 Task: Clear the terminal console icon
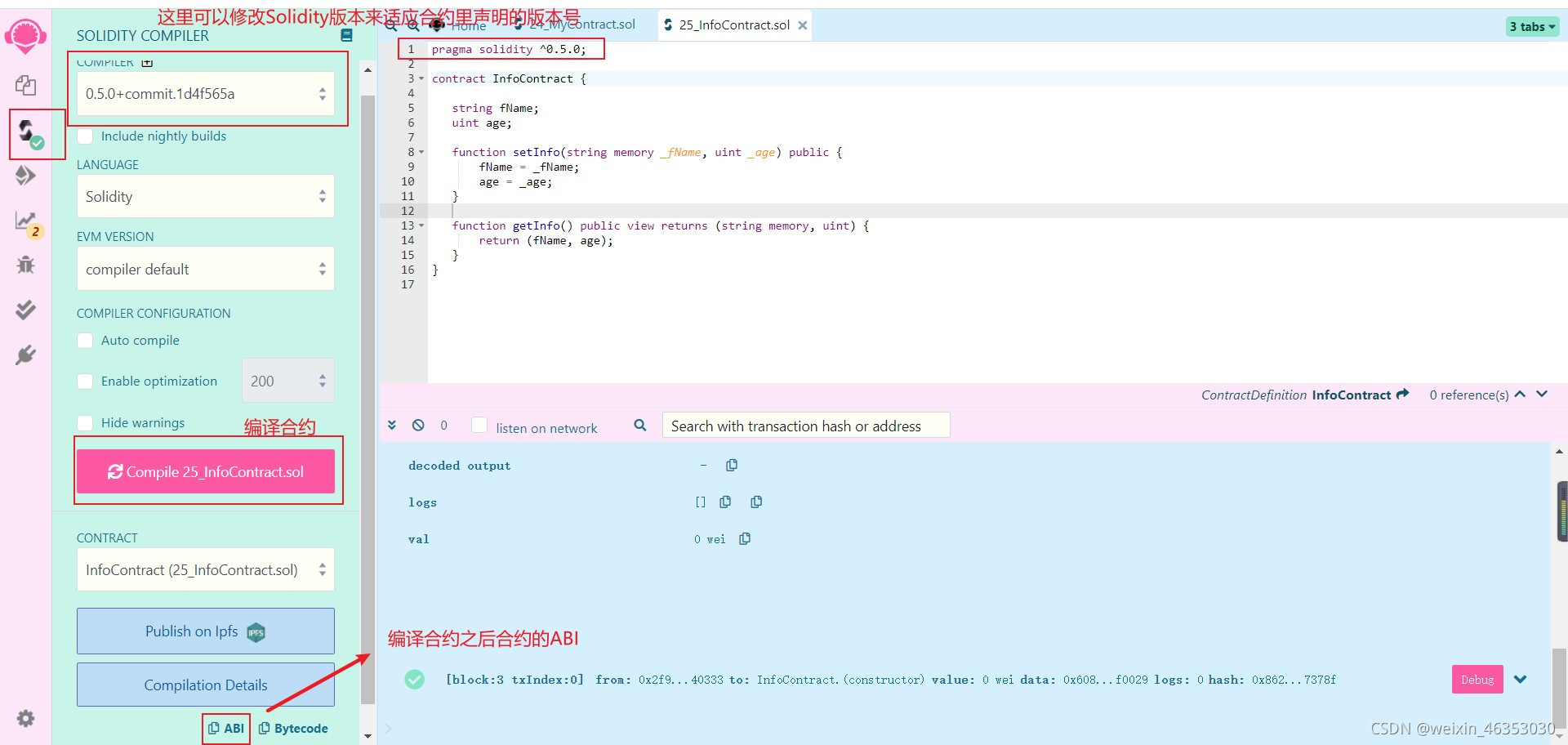[x=418, y=425]
